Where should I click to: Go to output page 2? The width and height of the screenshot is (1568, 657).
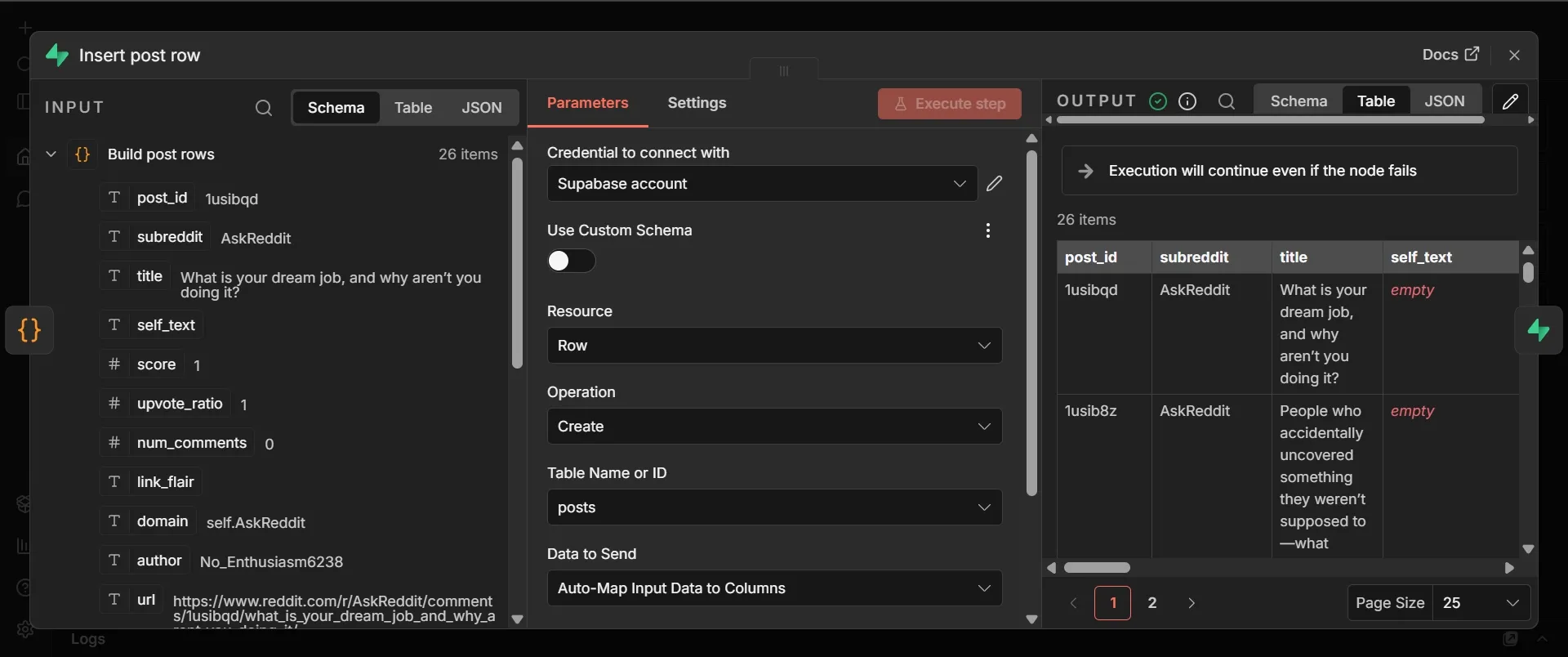[x=1152, y=603]
